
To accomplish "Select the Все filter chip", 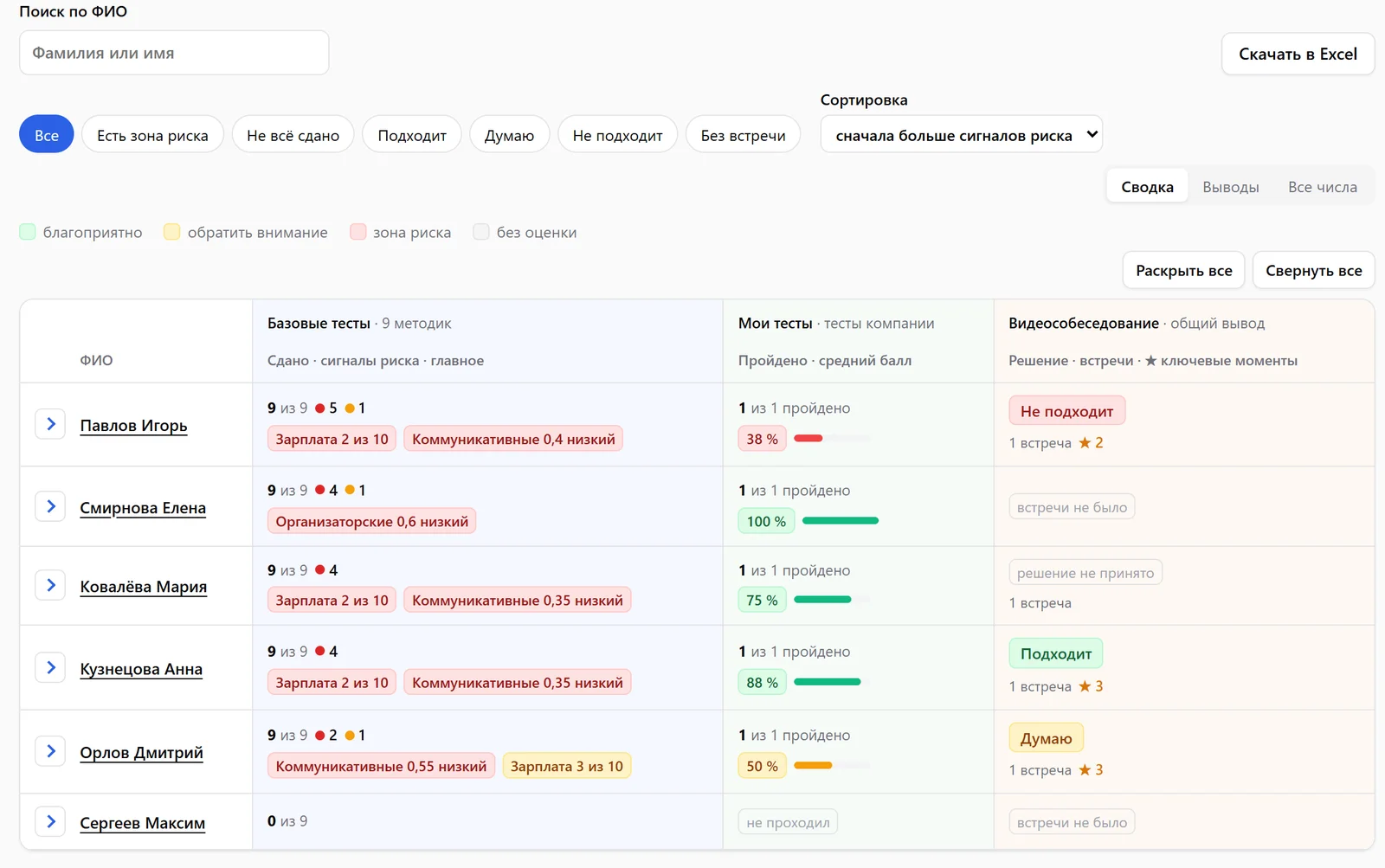I will click(47, 134).
